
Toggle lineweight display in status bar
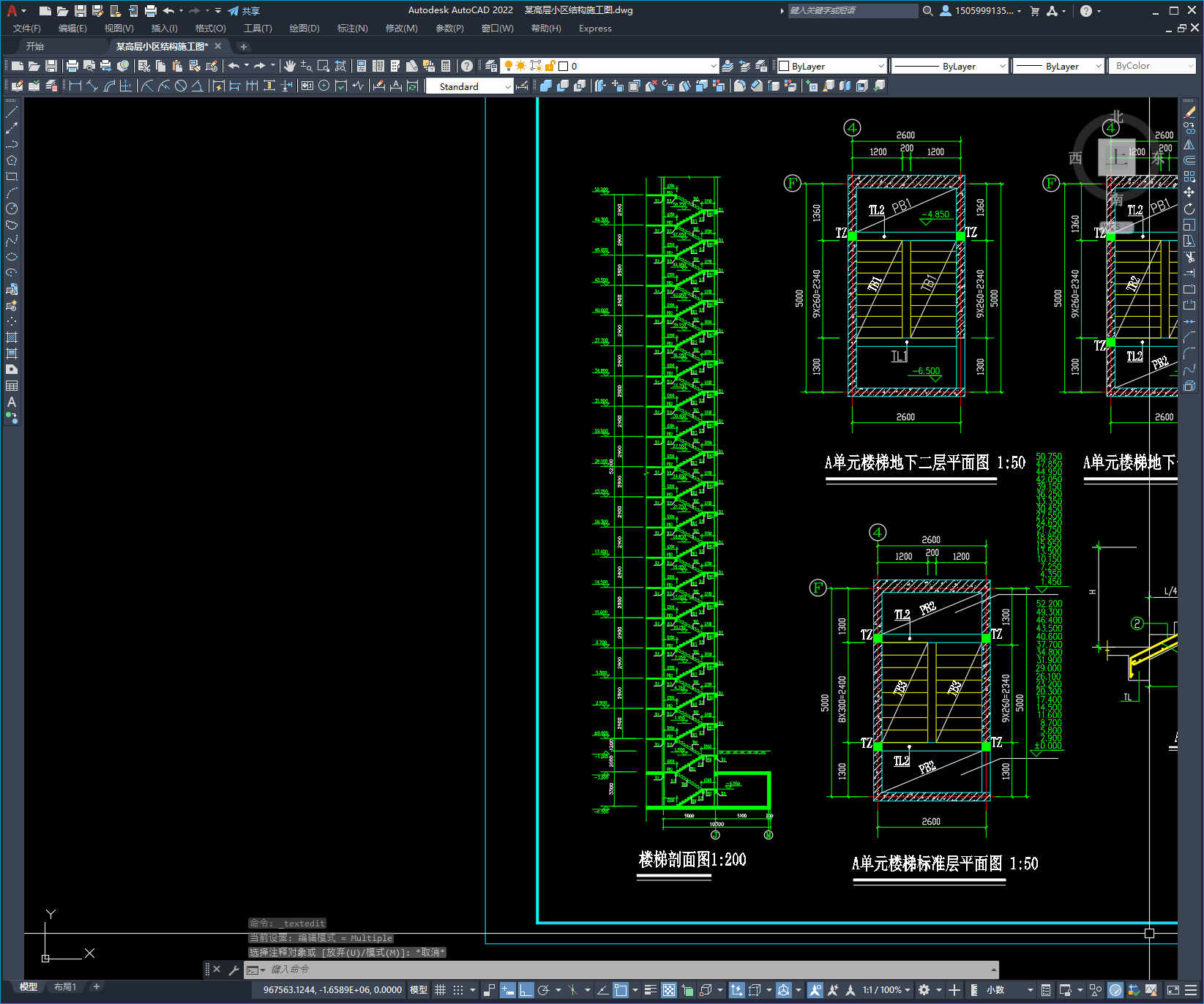[x=650, y=990]
